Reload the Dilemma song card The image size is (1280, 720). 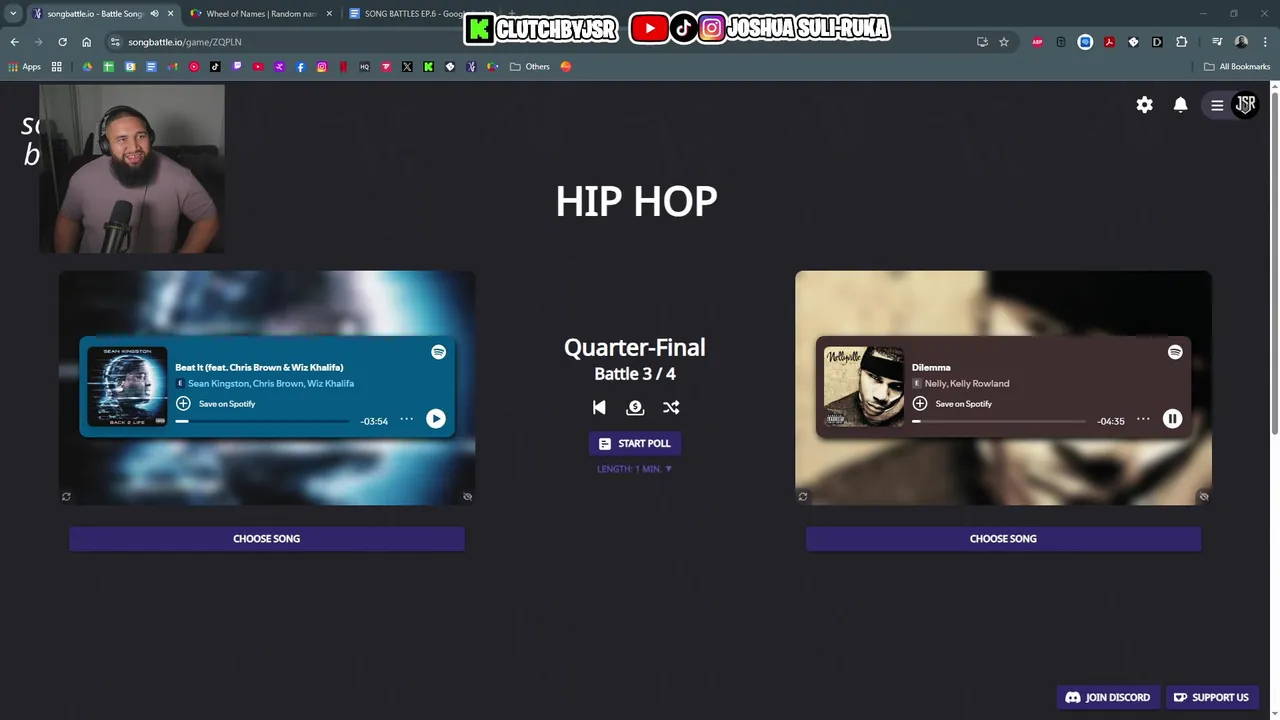(x=802, y=496)
